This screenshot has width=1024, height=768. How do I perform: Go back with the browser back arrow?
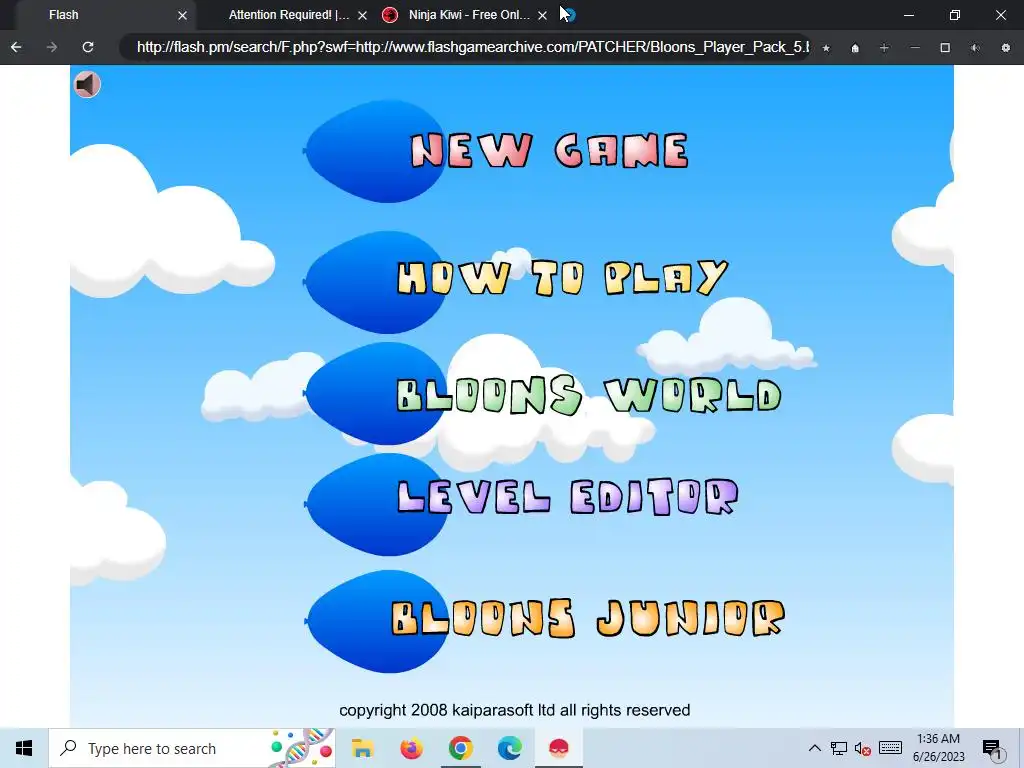[16, 47]
